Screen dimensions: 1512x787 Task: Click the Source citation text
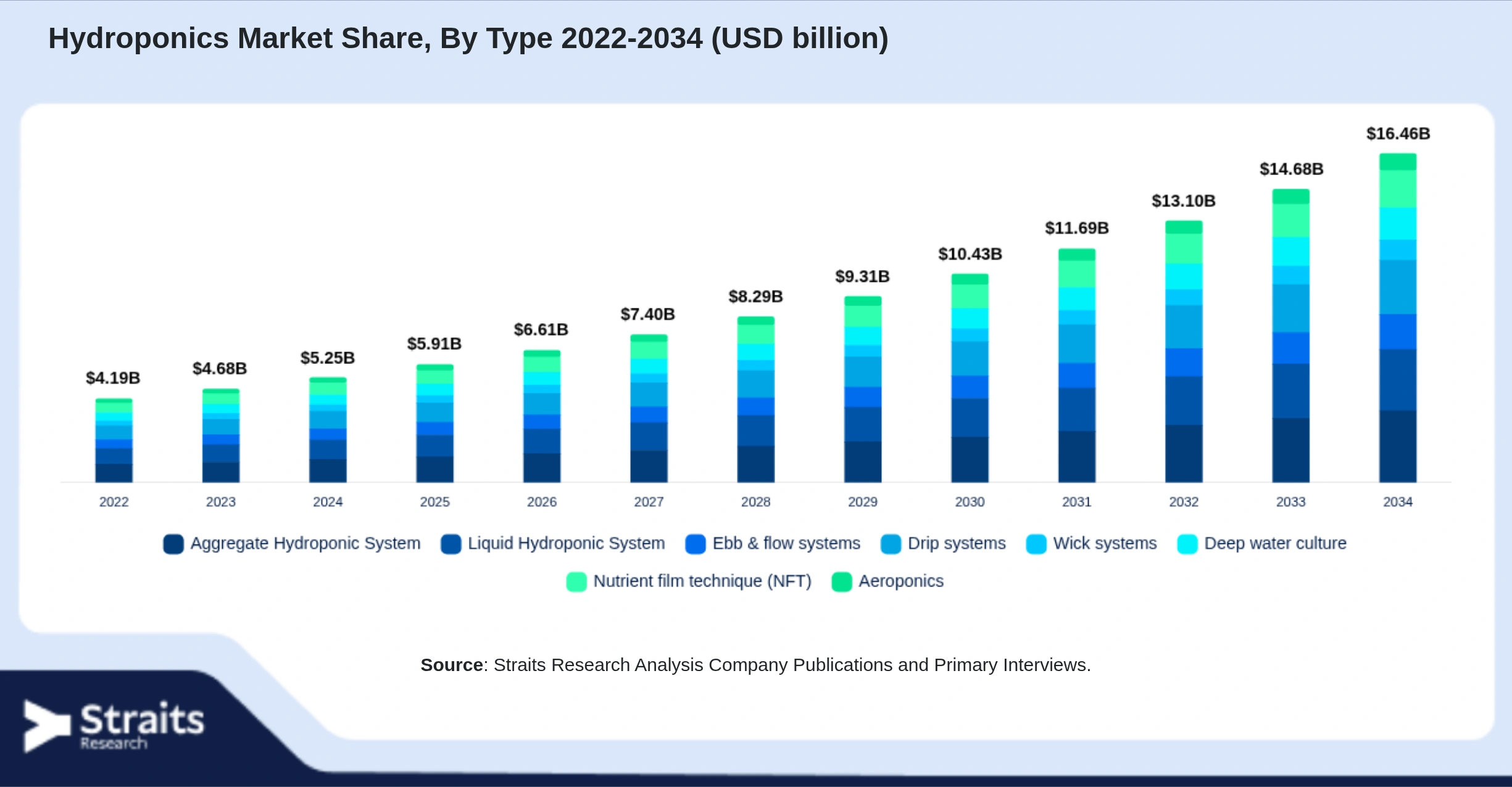point(756,665)
